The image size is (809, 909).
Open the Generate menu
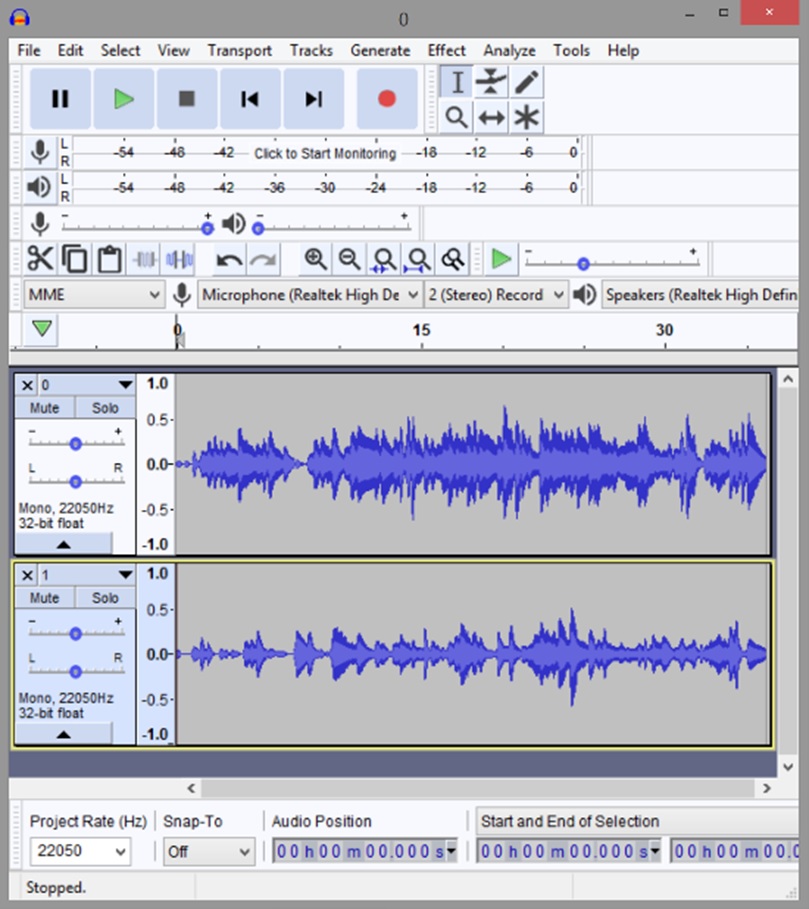380,50
